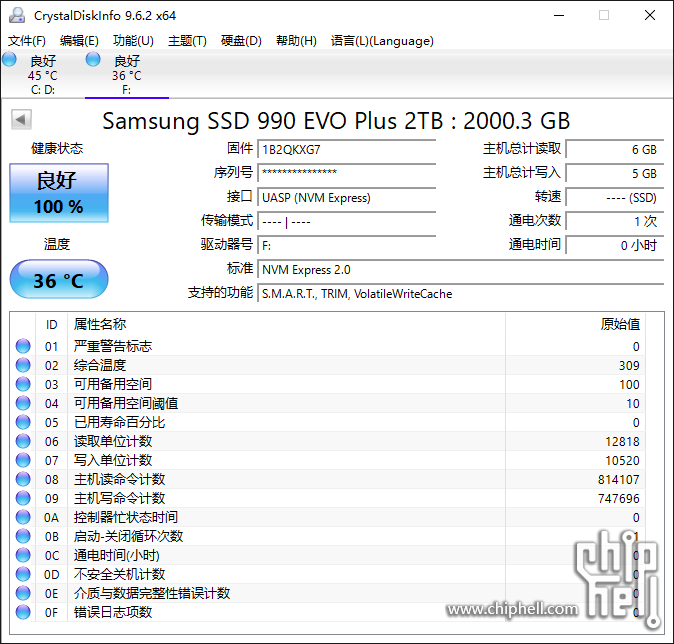Click raw value 12818 for 读取单位计数

[622, 442]
